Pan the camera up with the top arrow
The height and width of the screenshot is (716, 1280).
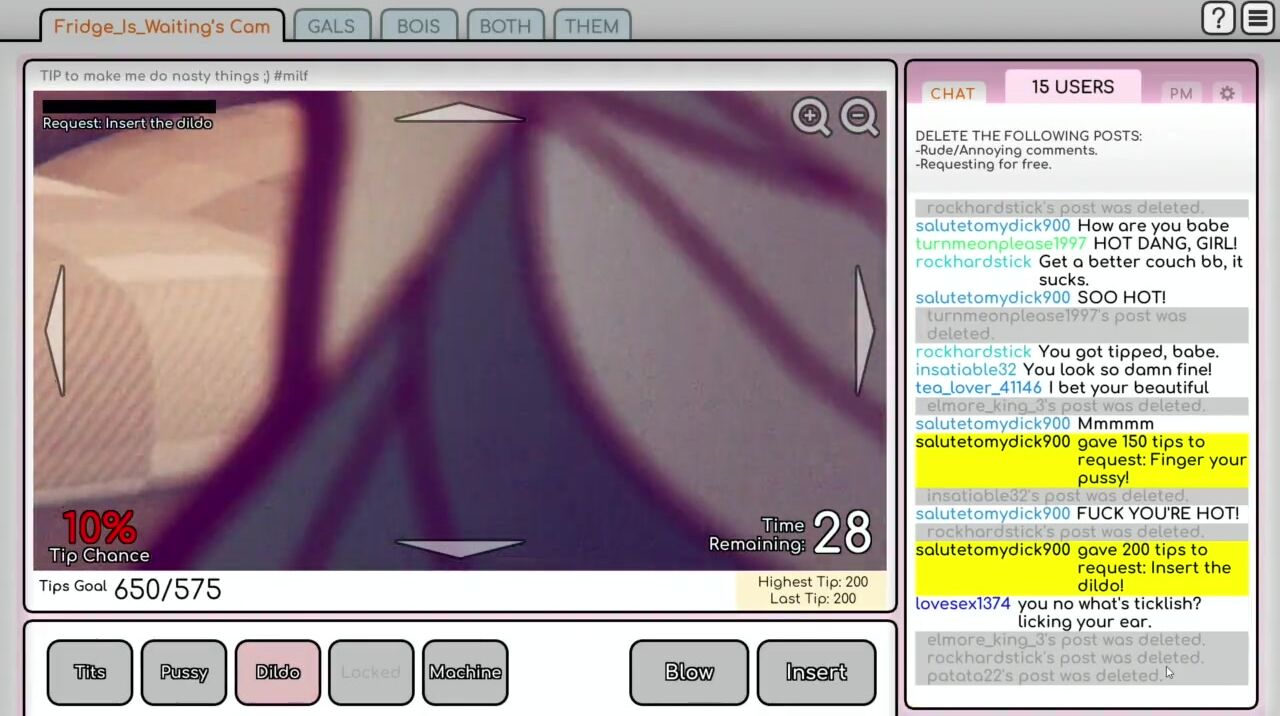(459, 113)
